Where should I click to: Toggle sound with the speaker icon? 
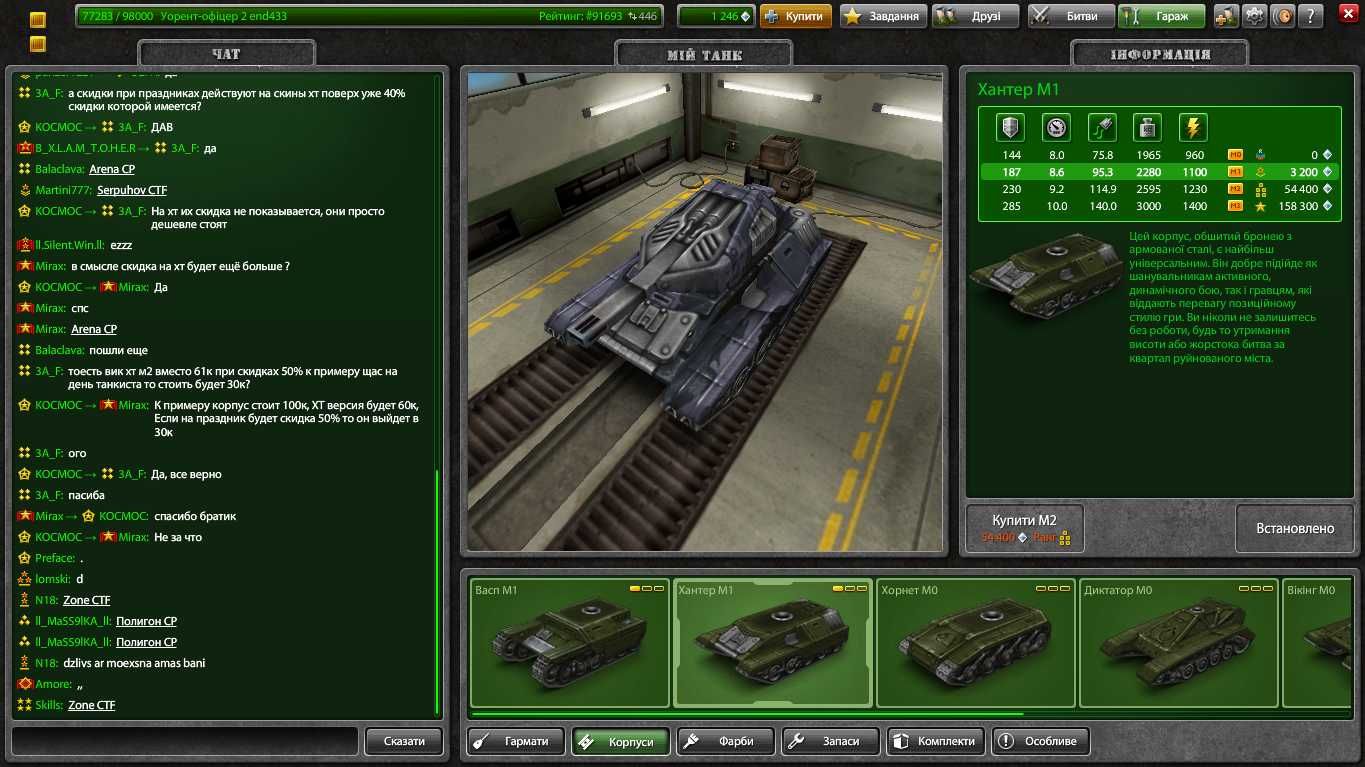[x=1282, y=16]
